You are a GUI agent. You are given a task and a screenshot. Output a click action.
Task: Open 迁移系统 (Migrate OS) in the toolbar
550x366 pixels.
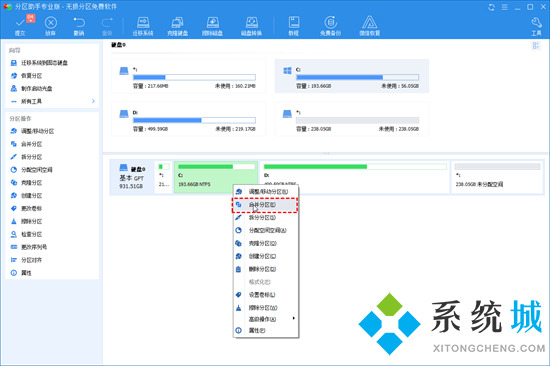[143, 26]
